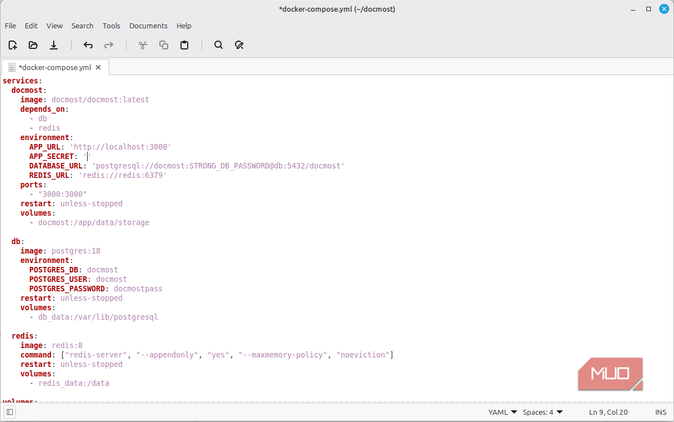Open a file using the folder icon
The image size is (674, 422).
click(x=33, y=45)
